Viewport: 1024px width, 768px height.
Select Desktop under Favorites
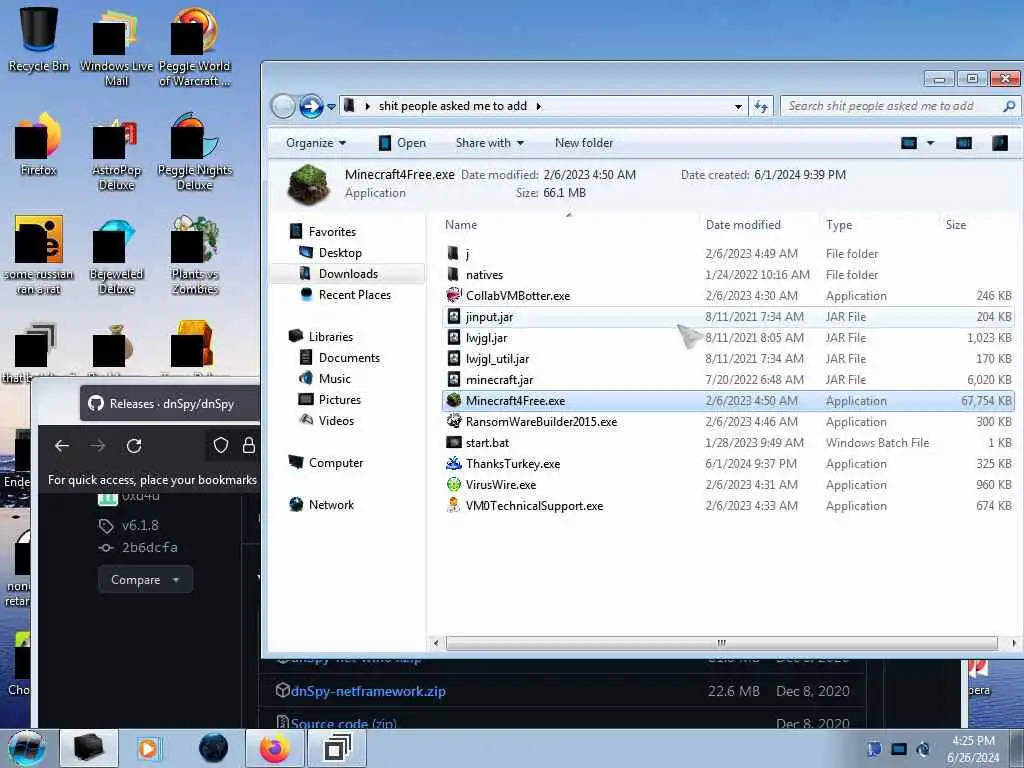pyautogui.click(x=340, y=253)
